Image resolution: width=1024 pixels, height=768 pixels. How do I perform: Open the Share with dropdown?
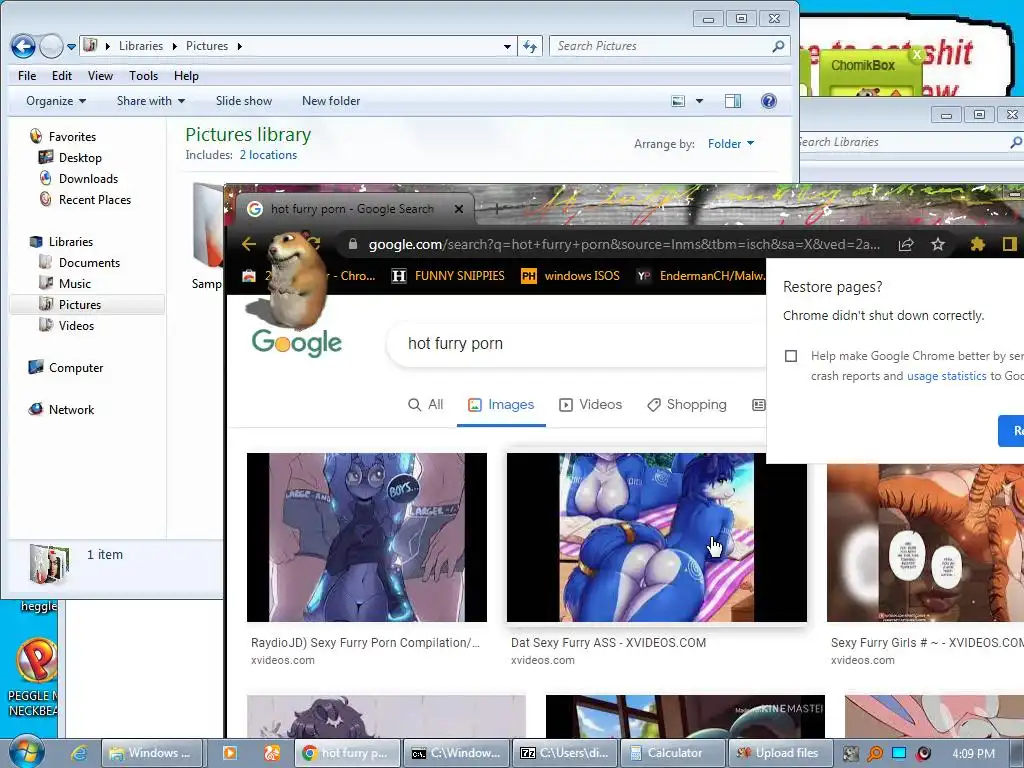(x=151, y=101)
